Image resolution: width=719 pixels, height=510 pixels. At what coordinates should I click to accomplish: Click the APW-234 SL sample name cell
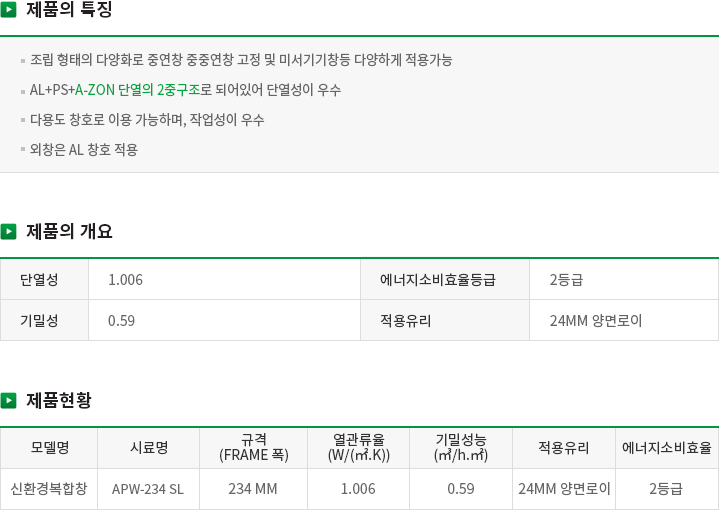click(149, 489)
